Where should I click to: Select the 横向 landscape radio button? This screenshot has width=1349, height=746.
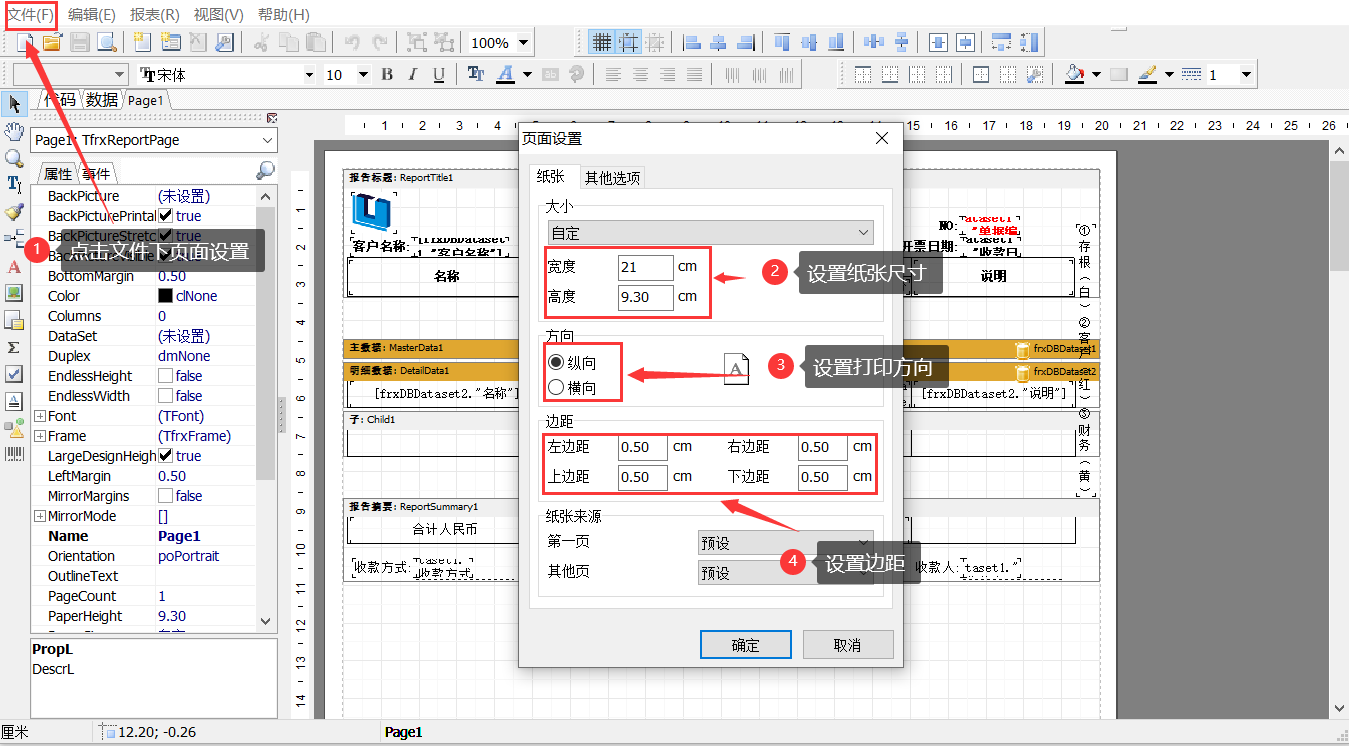(556, 387)
